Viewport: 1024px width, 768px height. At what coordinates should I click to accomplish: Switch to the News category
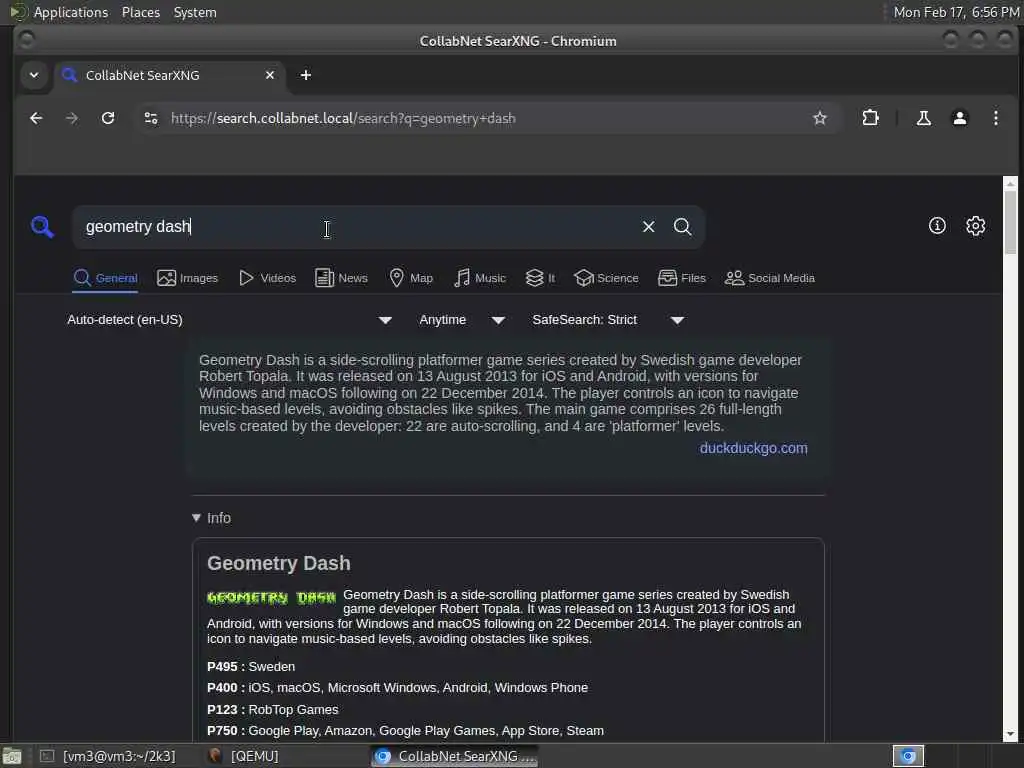click(341, 278)
